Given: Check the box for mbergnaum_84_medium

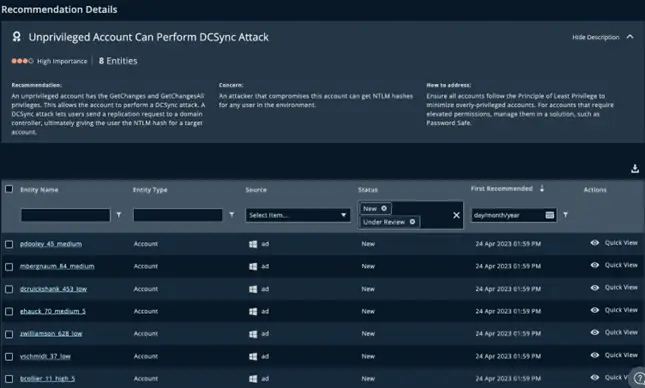Looking at the screenshot, I should (9, 267).
